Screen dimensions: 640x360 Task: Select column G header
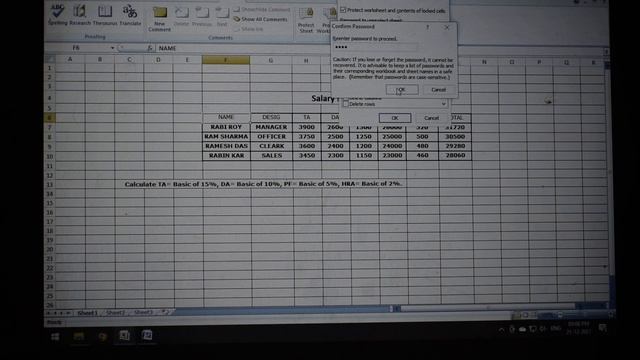point(271,60)
